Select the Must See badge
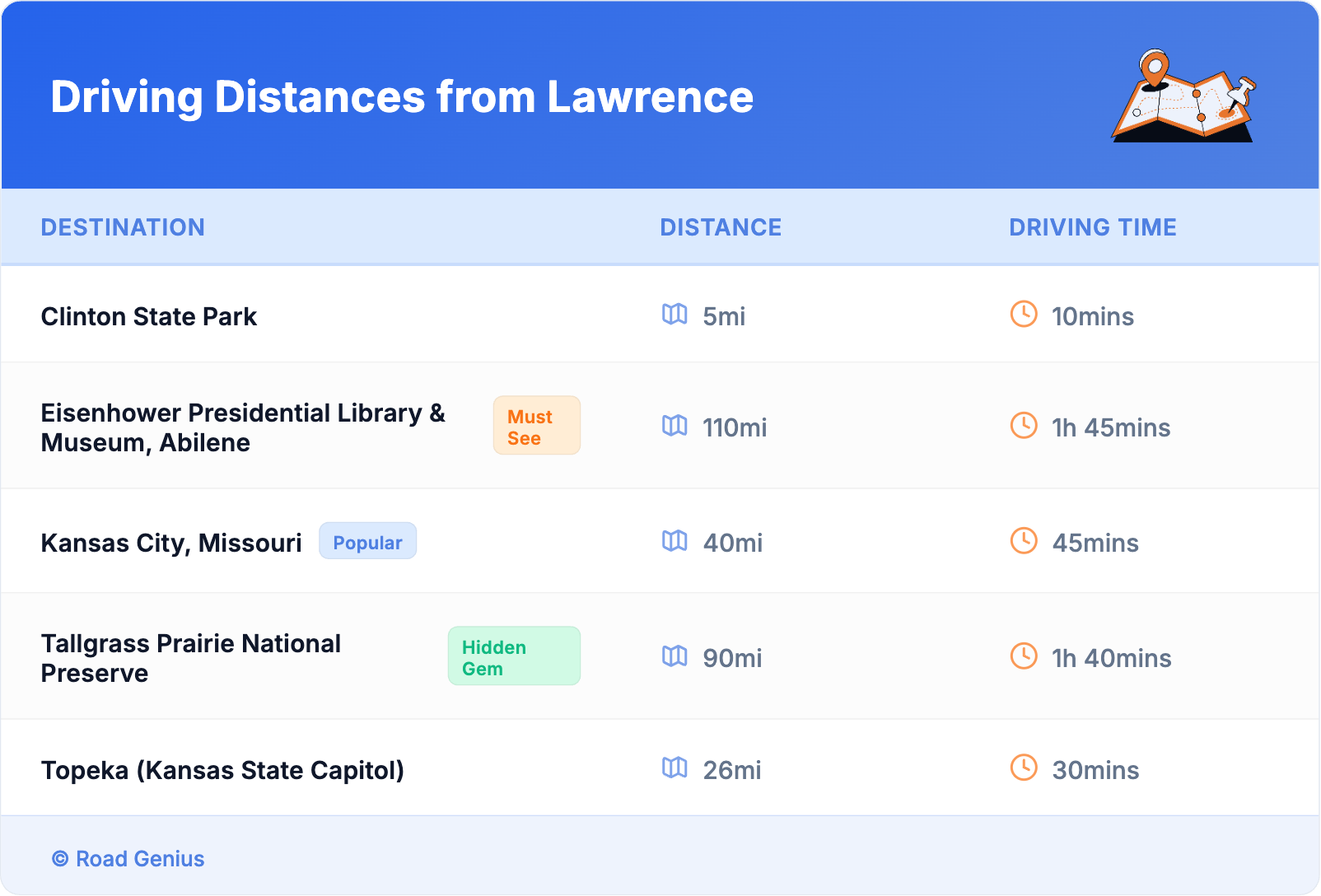1321x896 pixels. coord(536,426)
